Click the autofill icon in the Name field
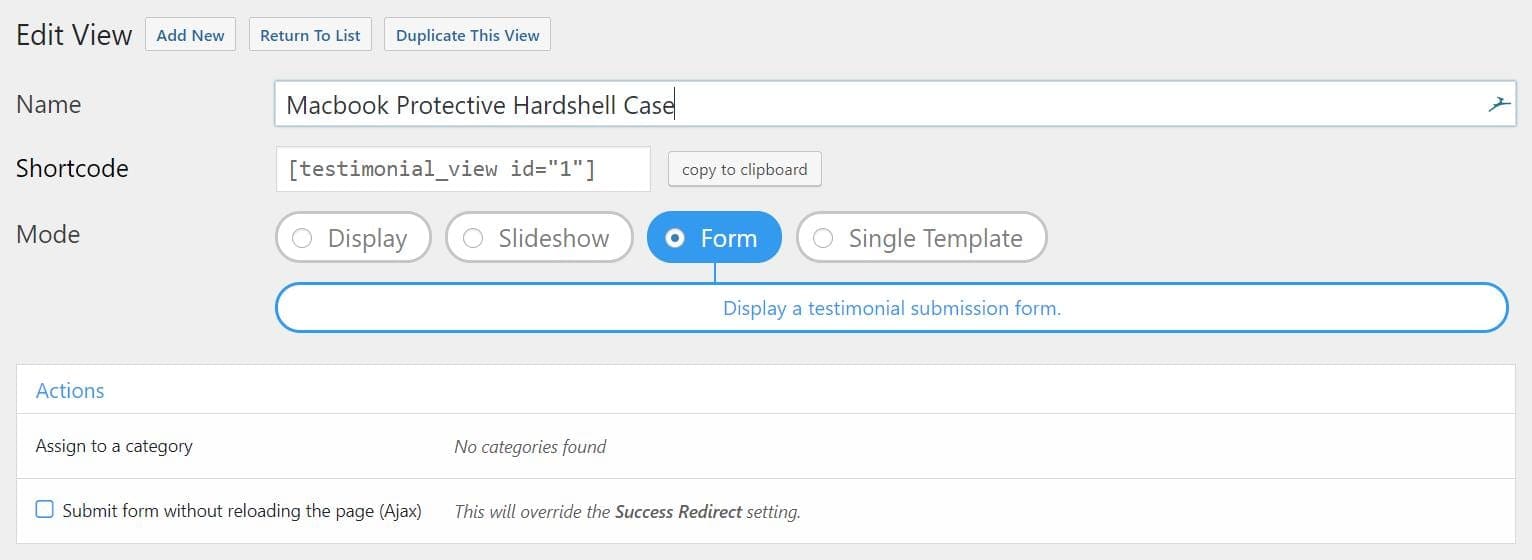This screenshot has width=1532, height=560. click(x=1497, y=104)
